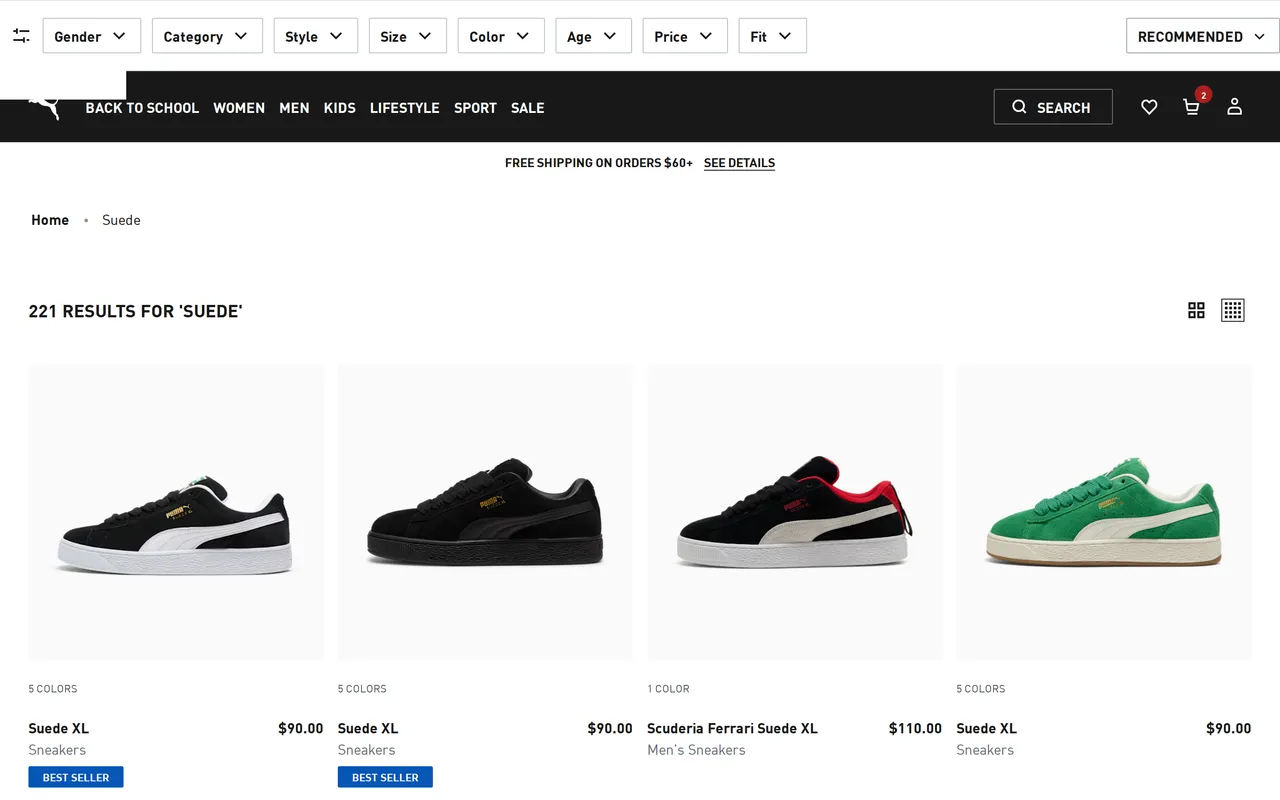Open the Age filter dropdown
The height and width of the screenshot is (800, 1280).
593,36
